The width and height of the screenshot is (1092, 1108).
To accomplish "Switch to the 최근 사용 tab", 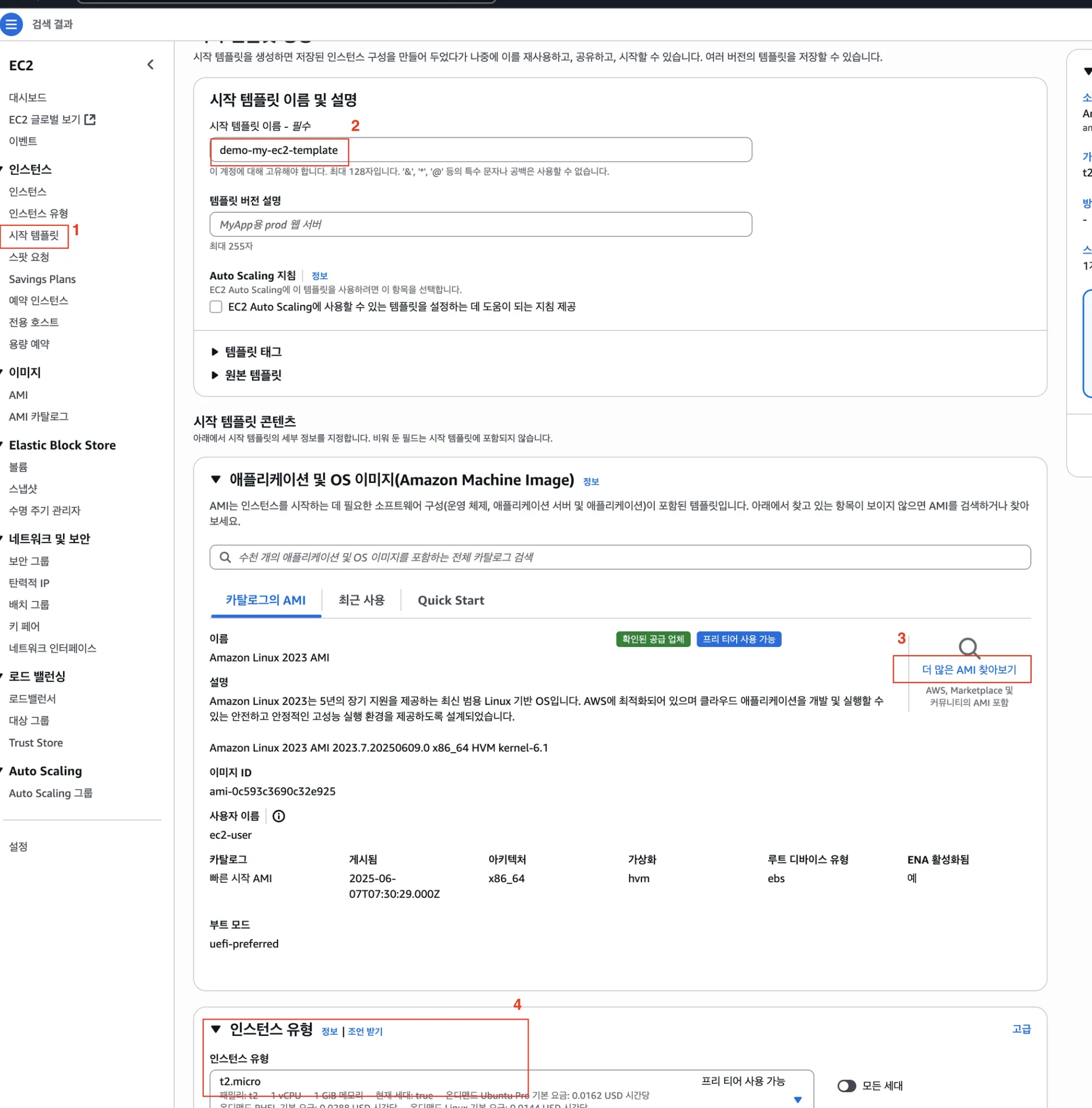I will tap(362, 601).
